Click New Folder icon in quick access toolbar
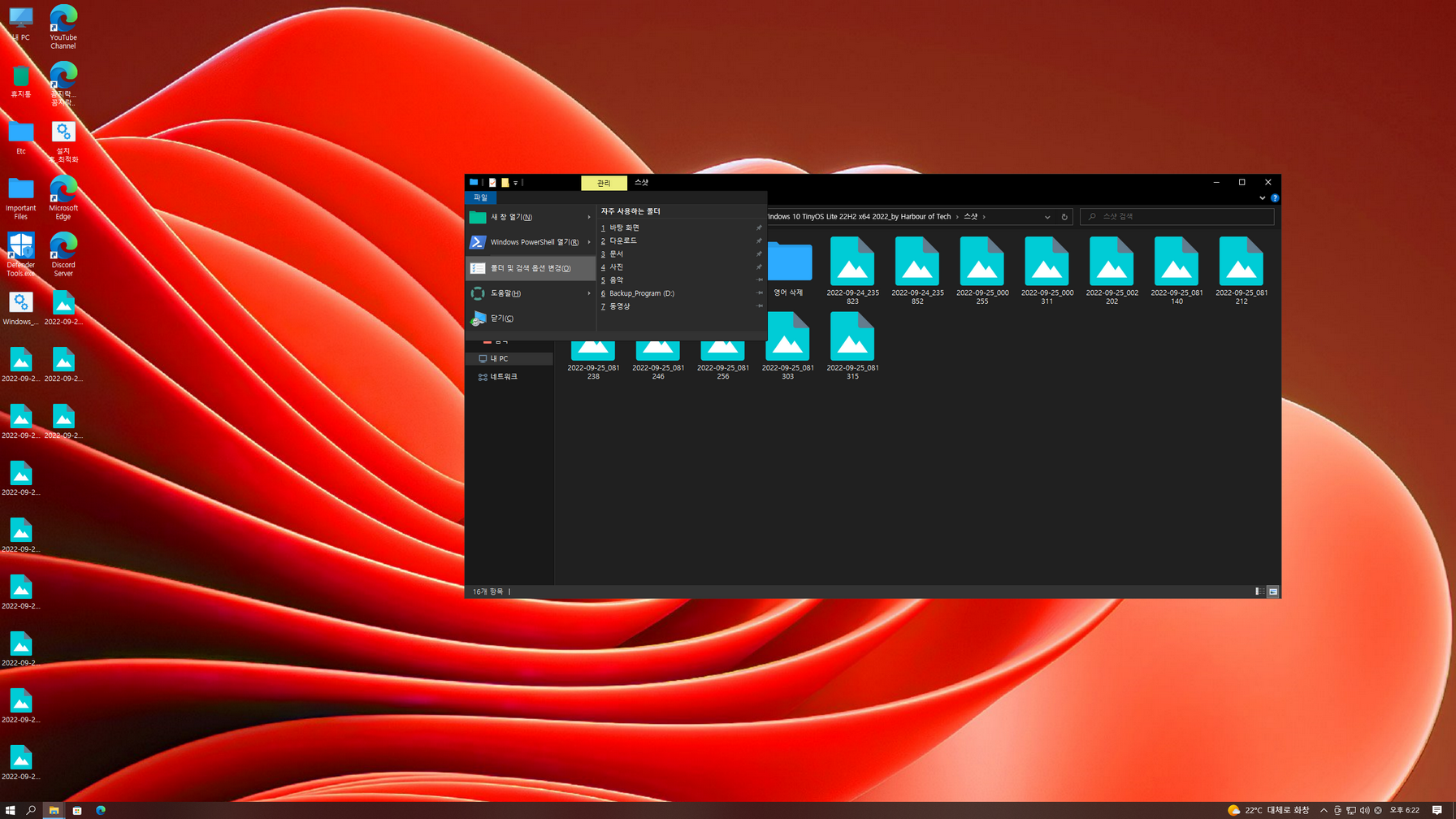This screenshot has width=1456, height=819. pyautogui.click(x=505, y=183)
